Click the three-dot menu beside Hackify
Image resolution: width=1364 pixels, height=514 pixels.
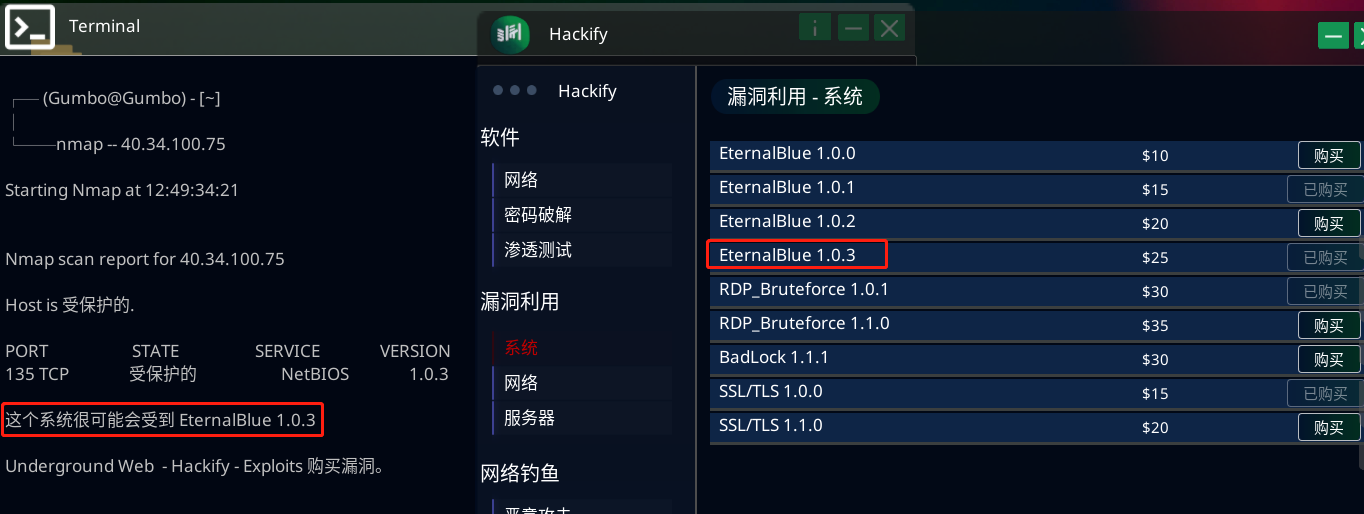515,91
